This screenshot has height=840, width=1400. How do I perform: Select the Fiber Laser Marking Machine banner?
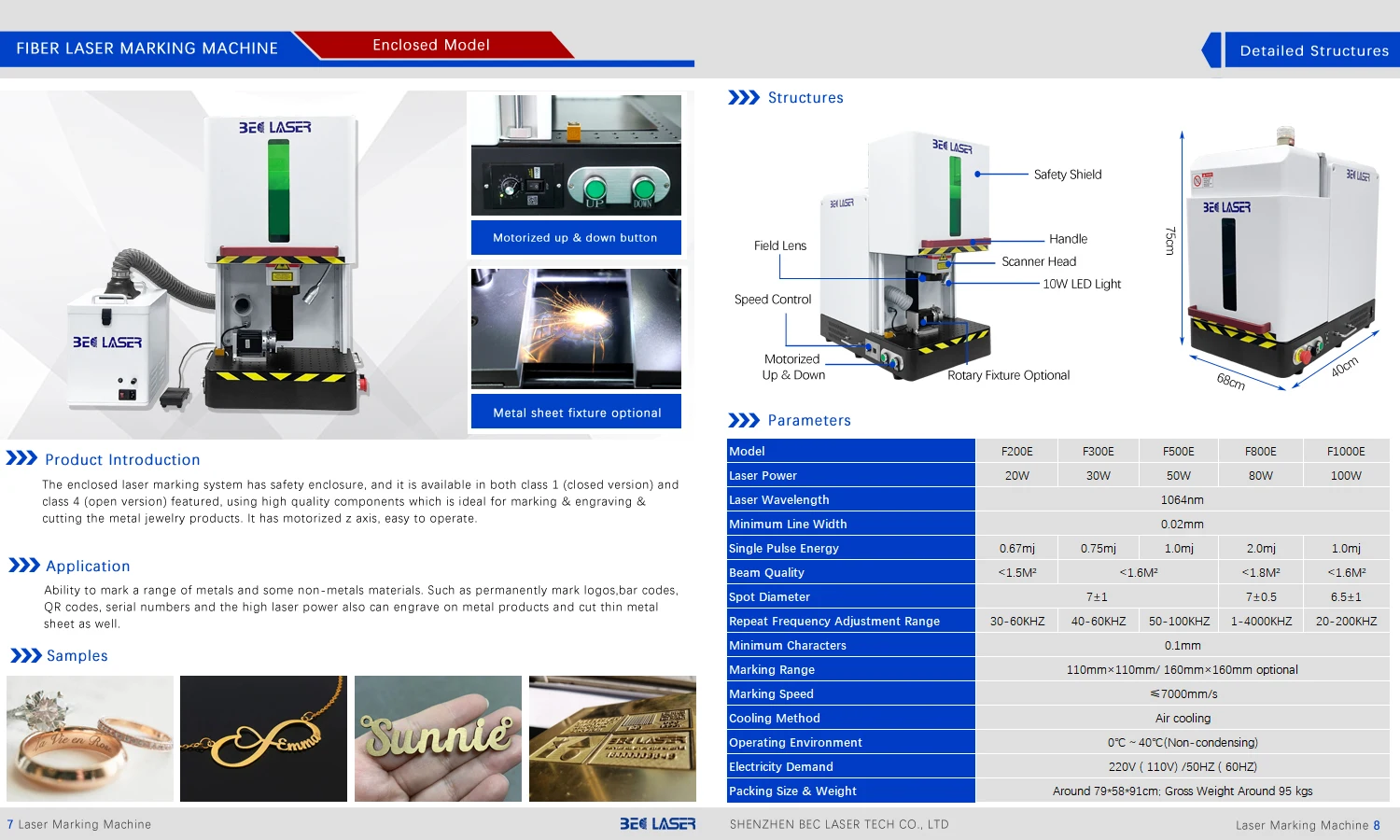(x=147, y=48)
